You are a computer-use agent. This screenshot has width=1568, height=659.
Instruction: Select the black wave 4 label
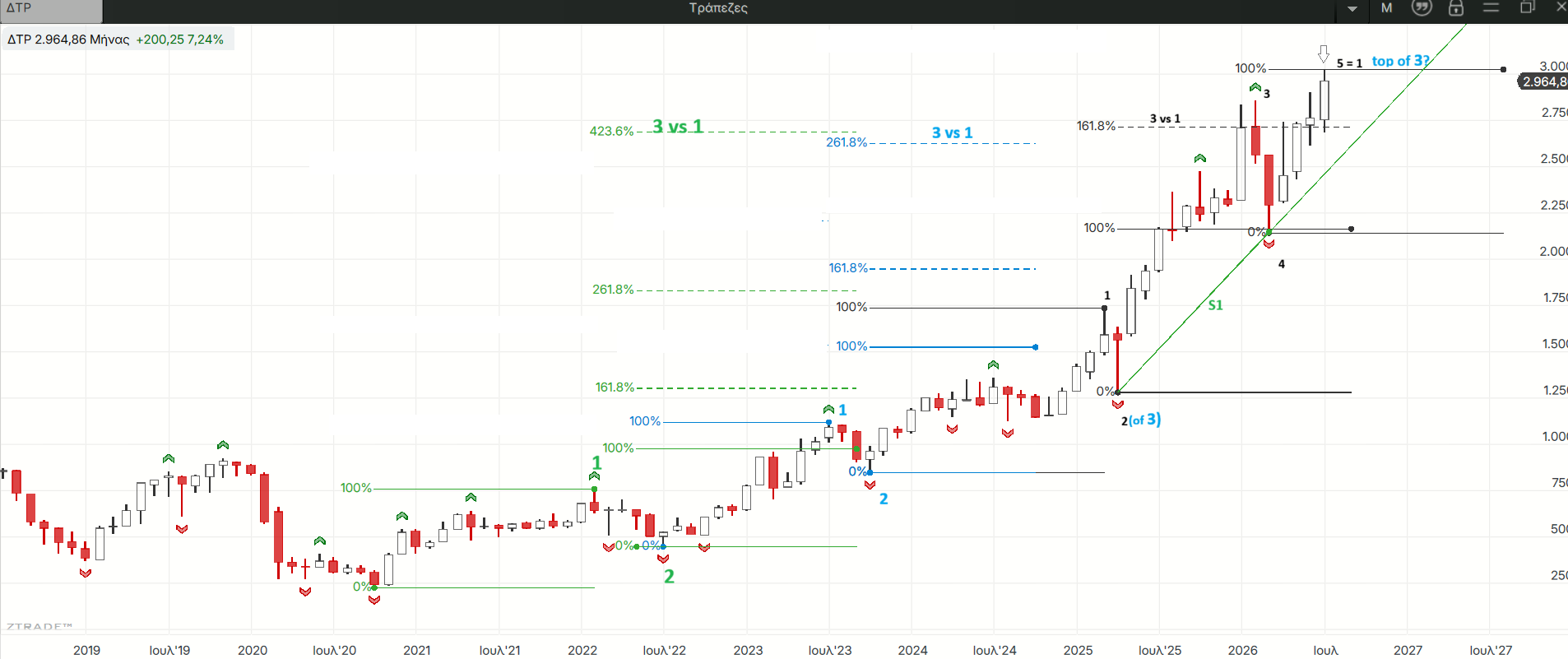[x=1281, y=264]
